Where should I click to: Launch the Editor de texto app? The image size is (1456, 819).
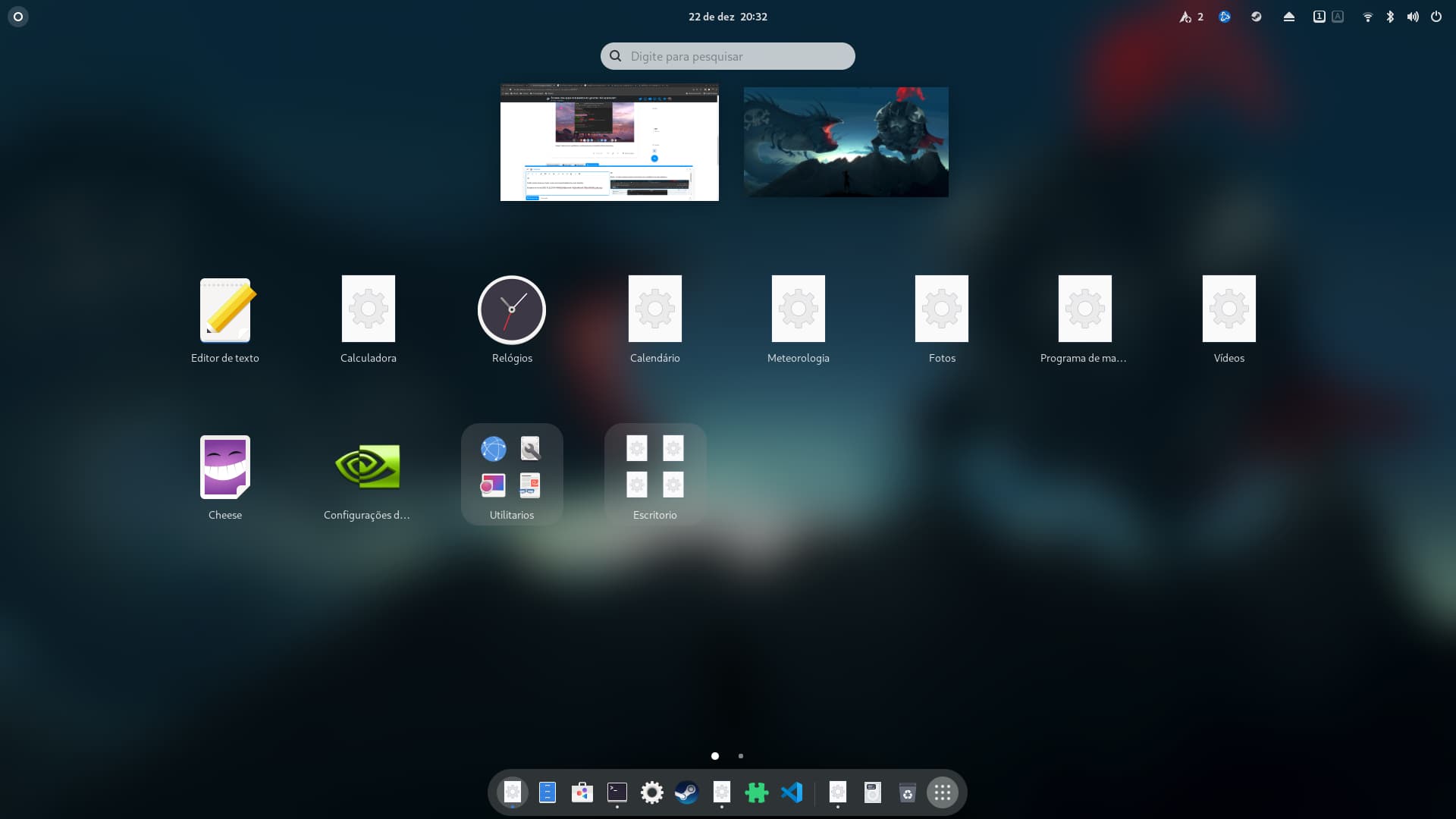tap(224, 309)
